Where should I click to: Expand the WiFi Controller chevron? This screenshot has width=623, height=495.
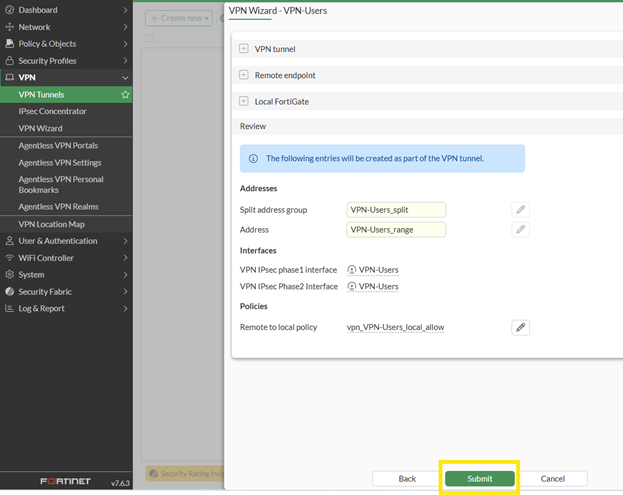126,258
